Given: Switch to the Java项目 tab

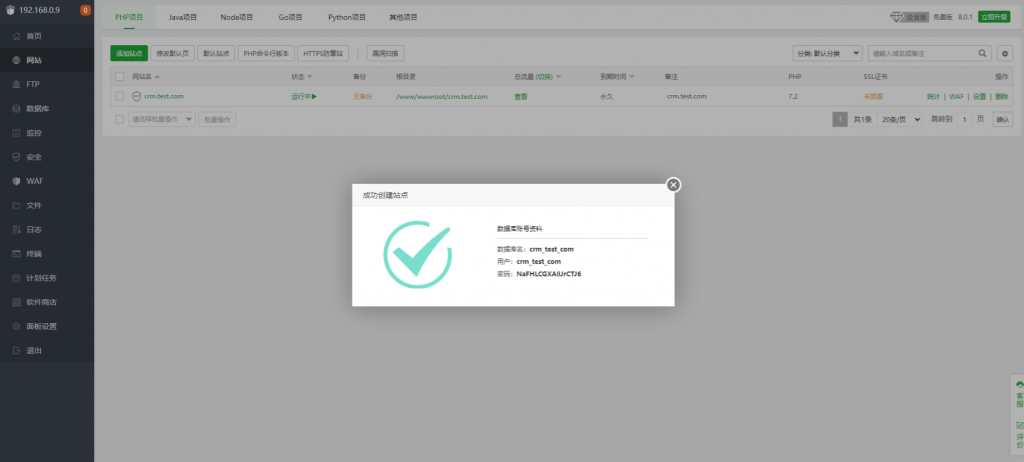Looking at the screenshot, I should [x=182, y=18].
